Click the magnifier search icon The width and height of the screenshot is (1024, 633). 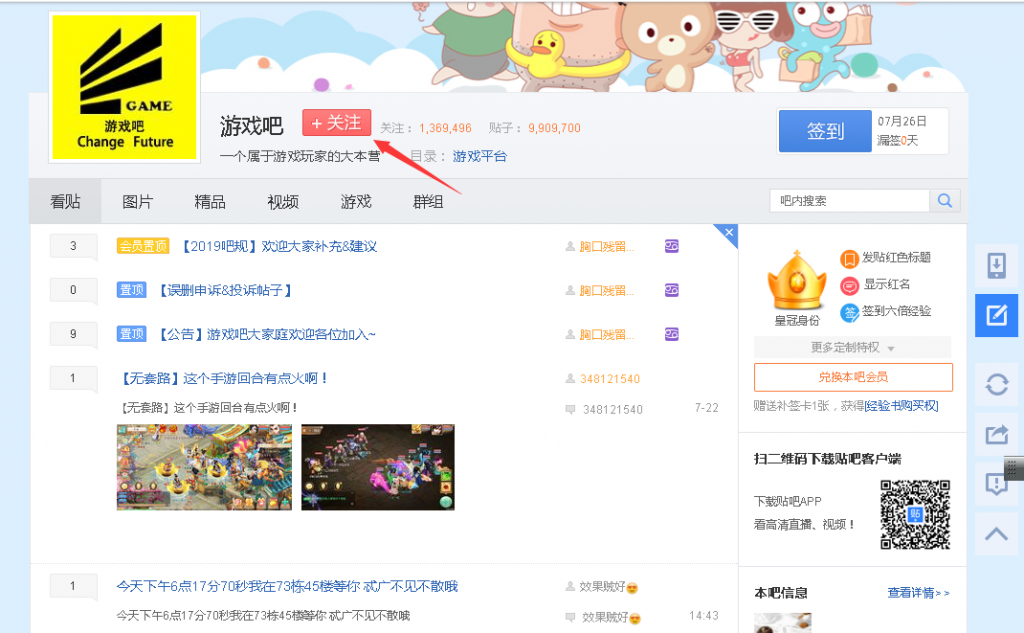pos(945,201)
